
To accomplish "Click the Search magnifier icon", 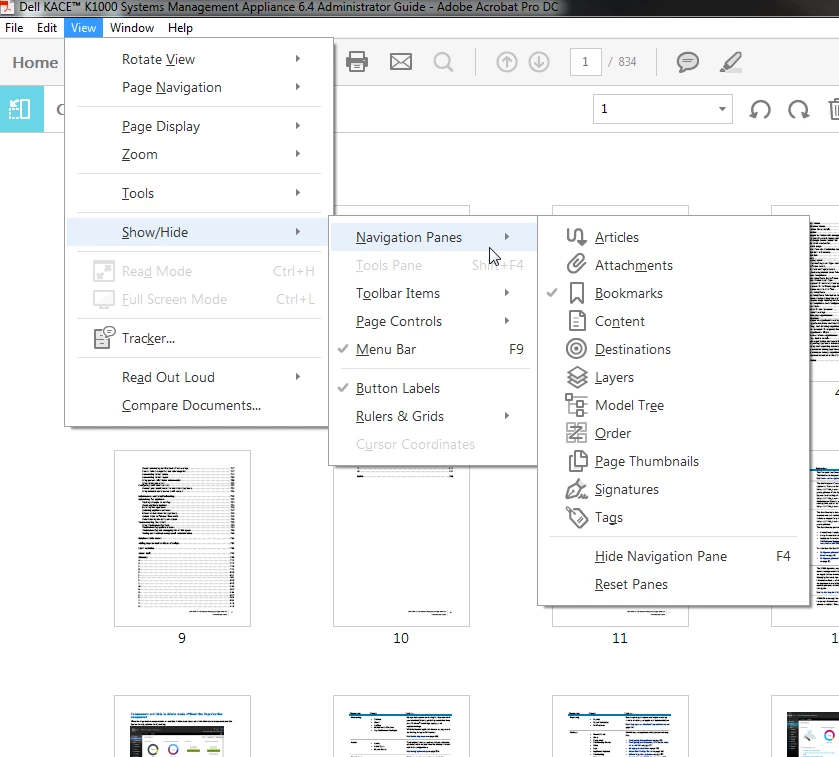I will pos(443,62).
